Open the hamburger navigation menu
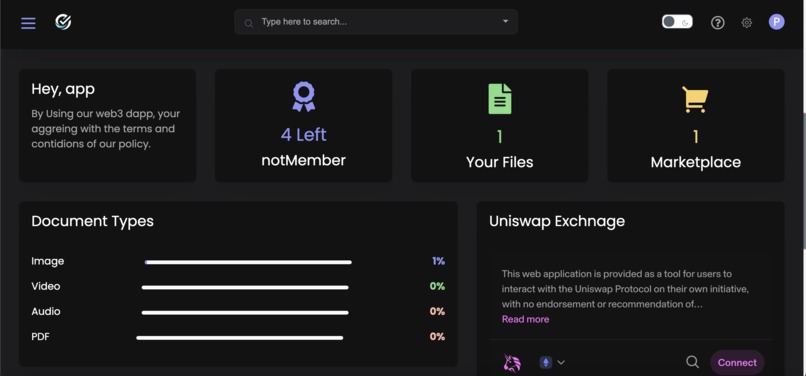Viewport: 806px width, 376px height. pos(28,23)
